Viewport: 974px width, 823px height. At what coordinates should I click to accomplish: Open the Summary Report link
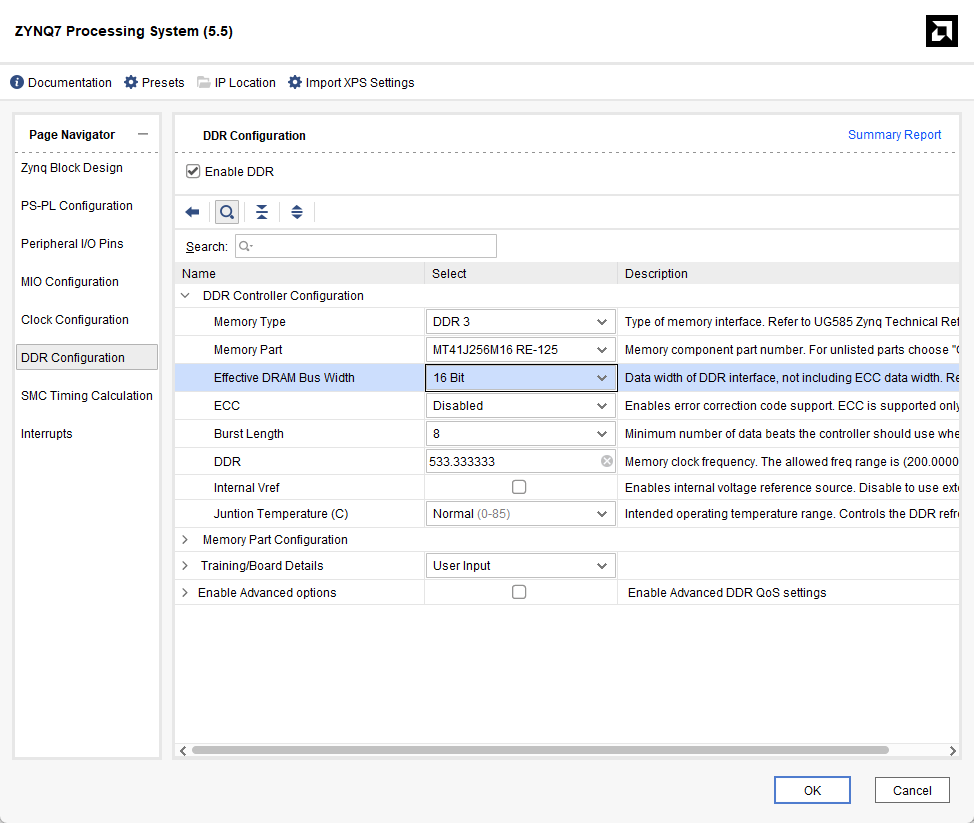894,135
